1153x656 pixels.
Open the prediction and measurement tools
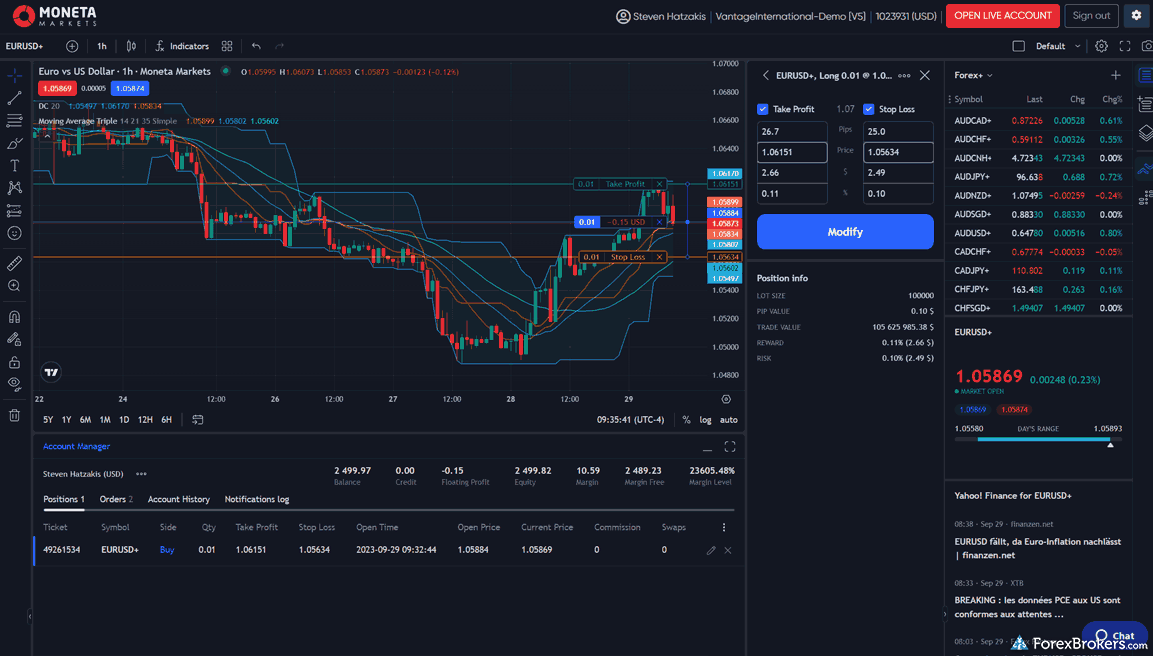coord(14,211)
